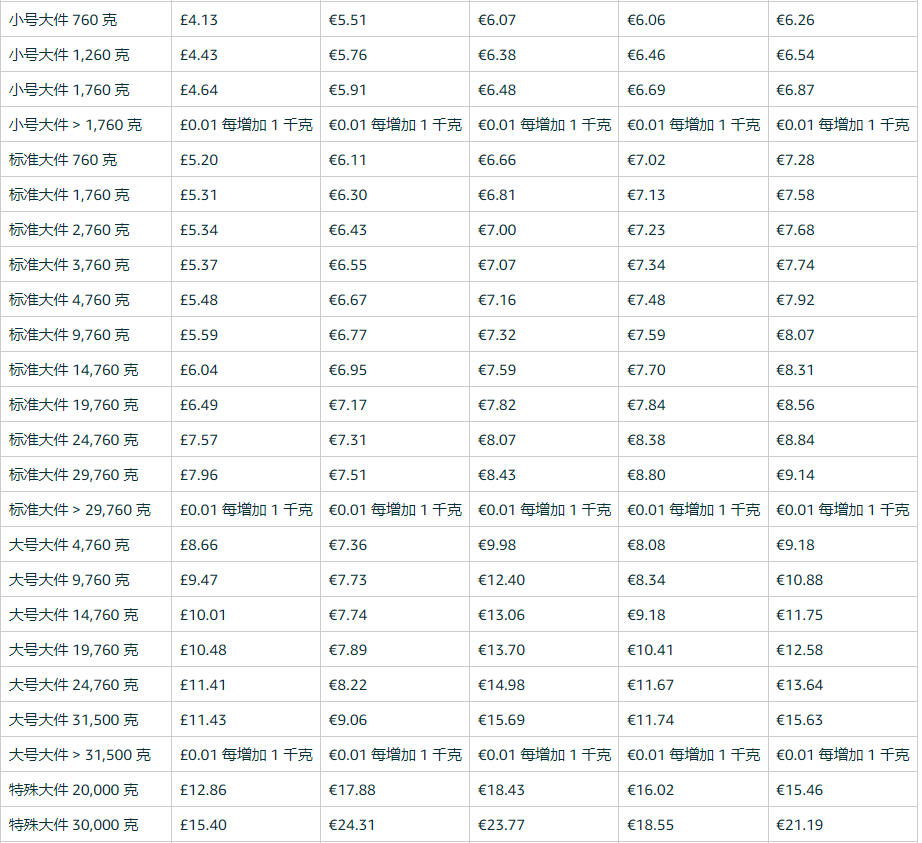Select the €14.98 price cell

click(x=501, y=685)
